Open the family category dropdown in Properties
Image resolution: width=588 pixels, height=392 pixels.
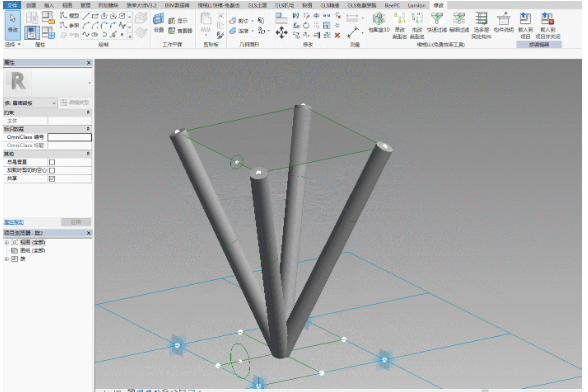30,102
